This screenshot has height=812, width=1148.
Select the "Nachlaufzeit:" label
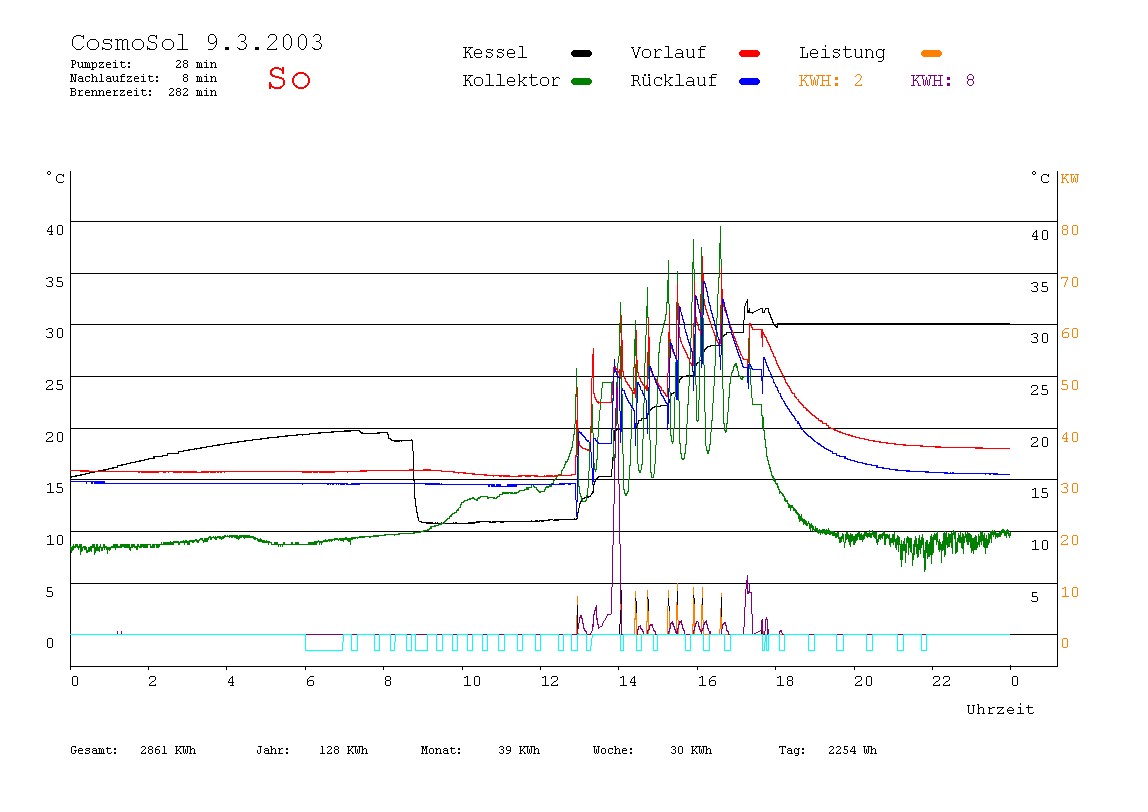tap(115, 78)
